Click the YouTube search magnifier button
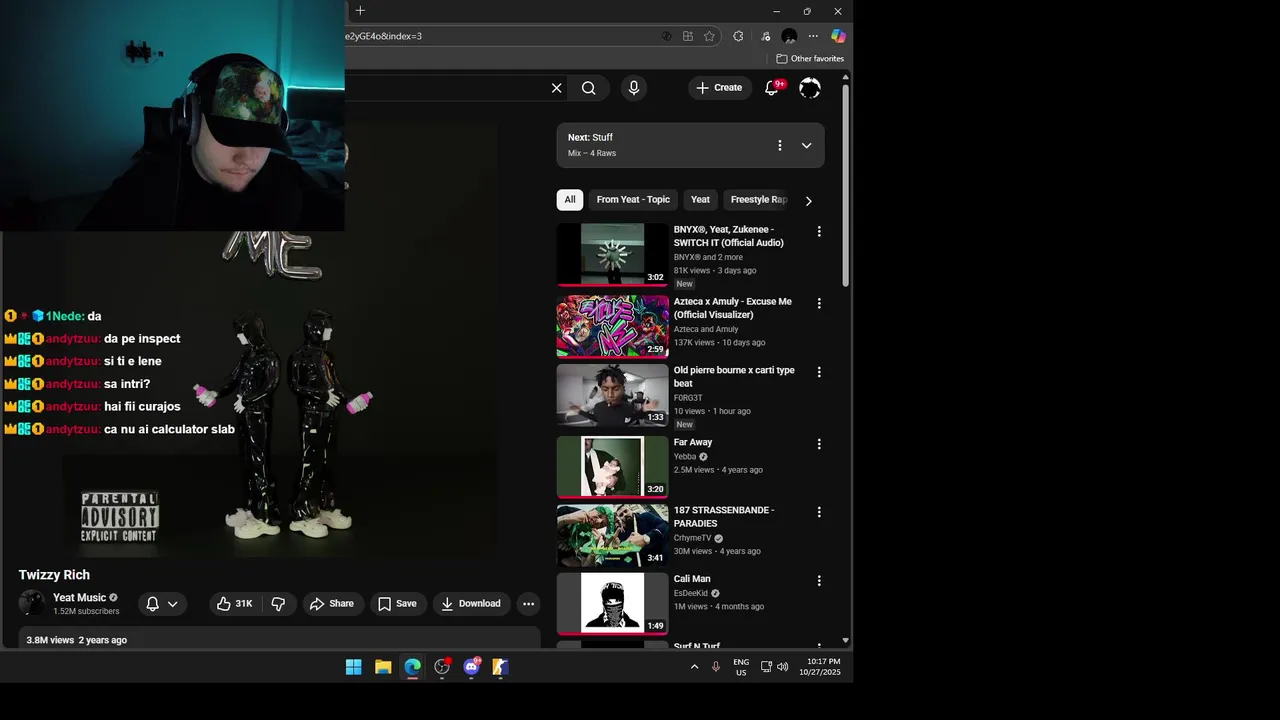 pyautogui.click(x=589, y=88)
